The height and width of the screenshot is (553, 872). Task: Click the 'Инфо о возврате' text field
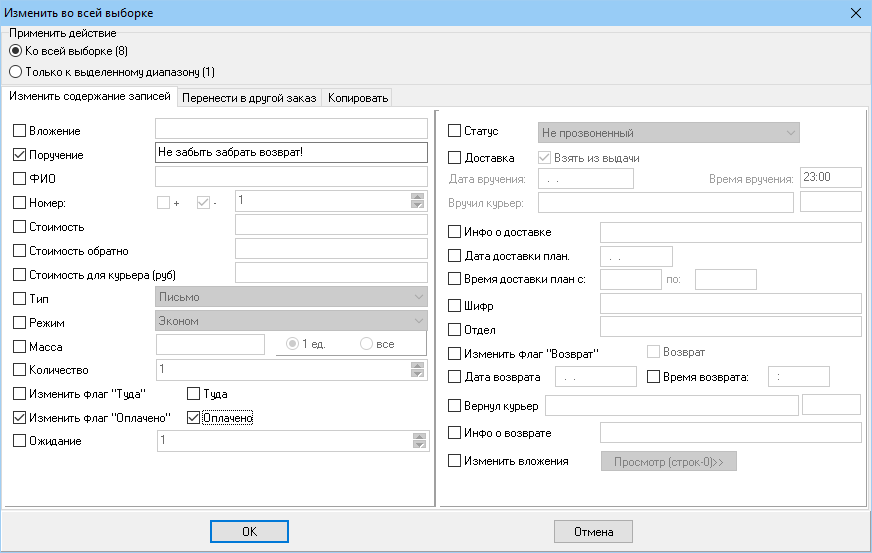point(731,432)
